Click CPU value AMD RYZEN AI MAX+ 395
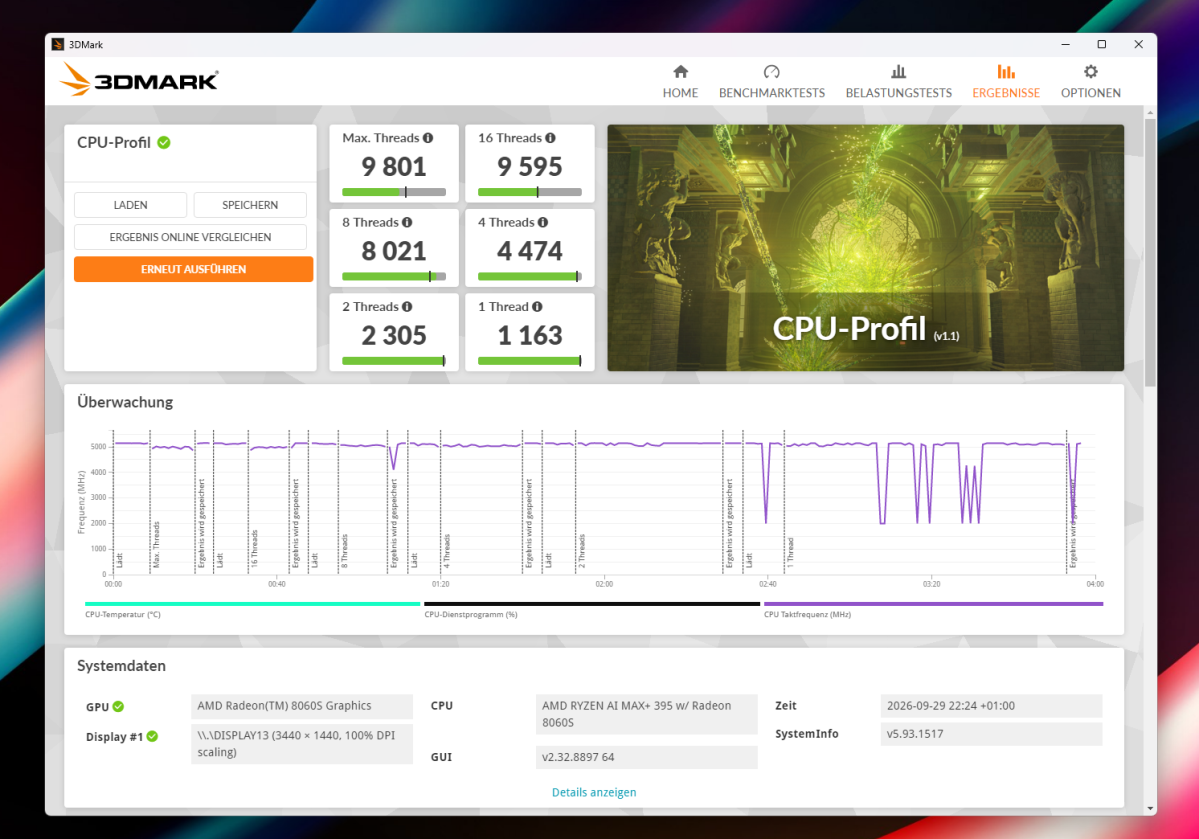The width and height of the screenshot is (1199, 839). 647,714
